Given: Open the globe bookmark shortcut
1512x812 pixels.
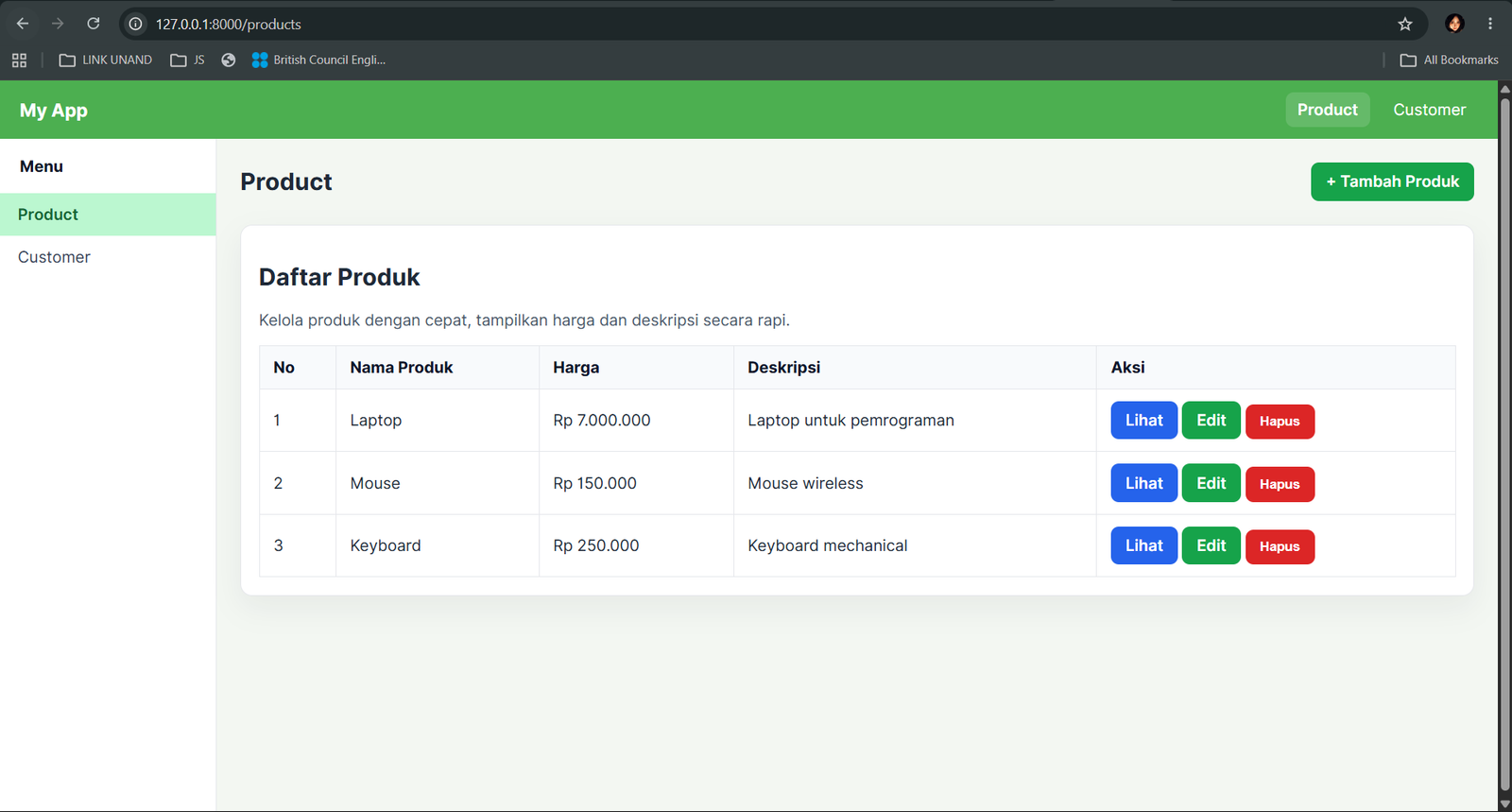Looking at the screenshot, I should click(229, 60).
